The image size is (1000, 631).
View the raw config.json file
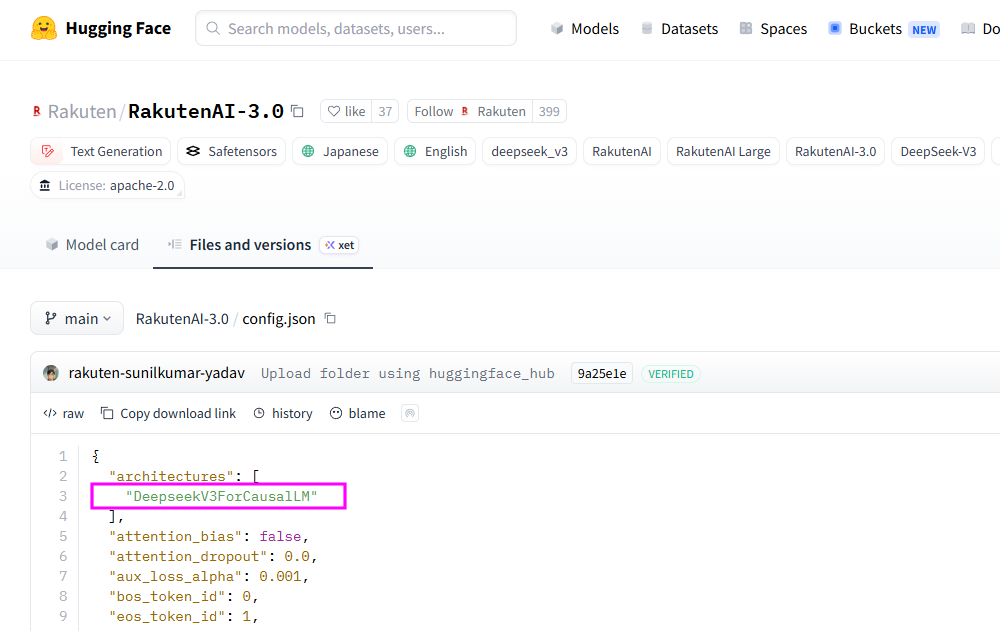[64, 413]
